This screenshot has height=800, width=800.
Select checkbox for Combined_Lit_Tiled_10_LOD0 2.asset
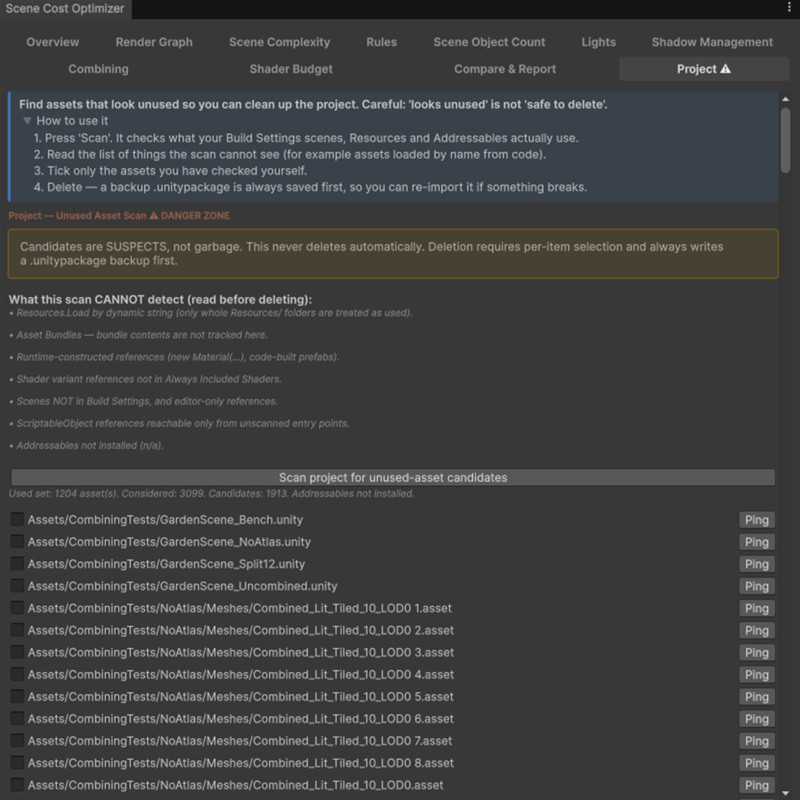[x=17, y=630]
